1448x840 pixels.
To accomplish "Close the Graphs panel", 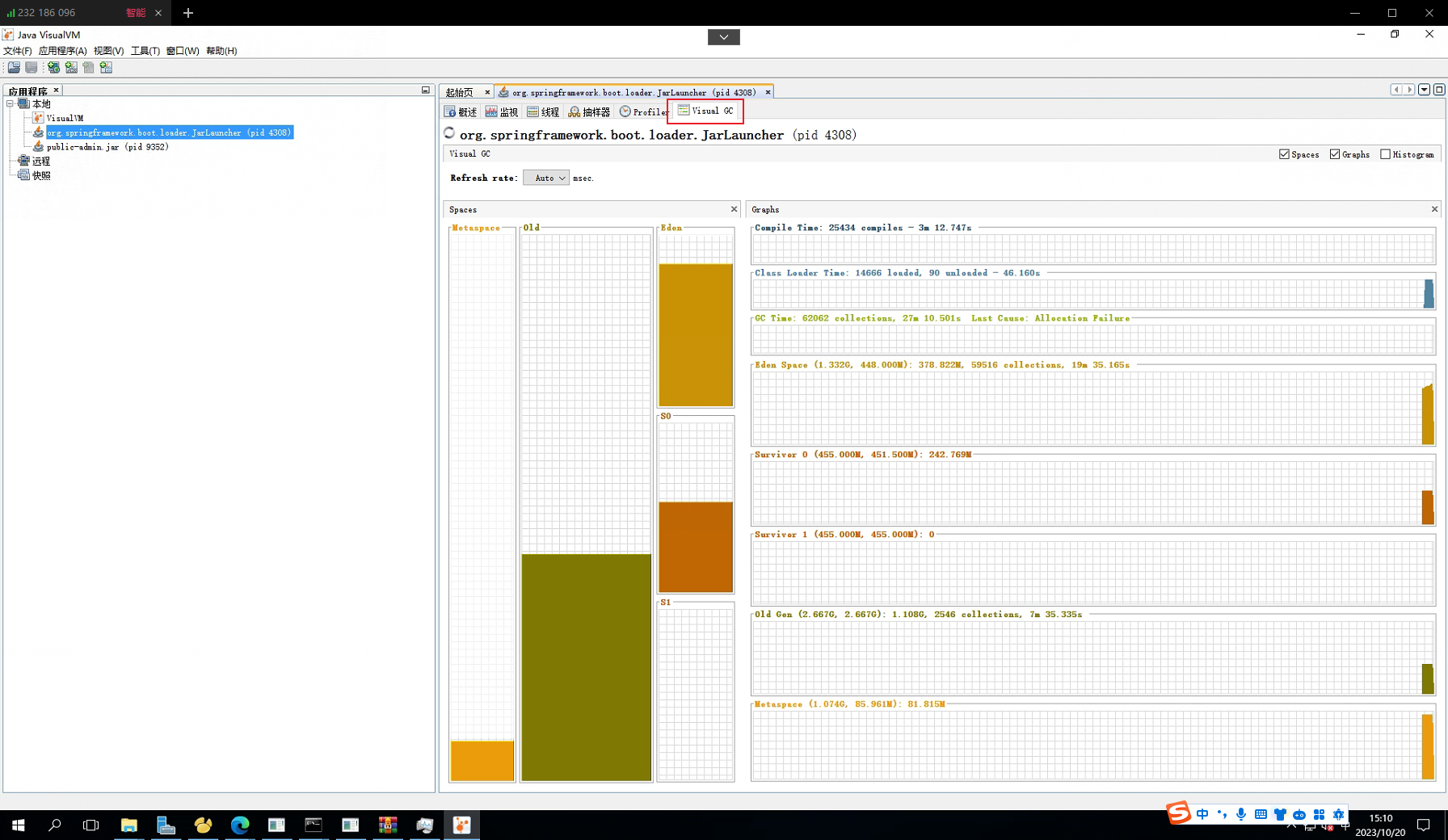I will 1434,209.
